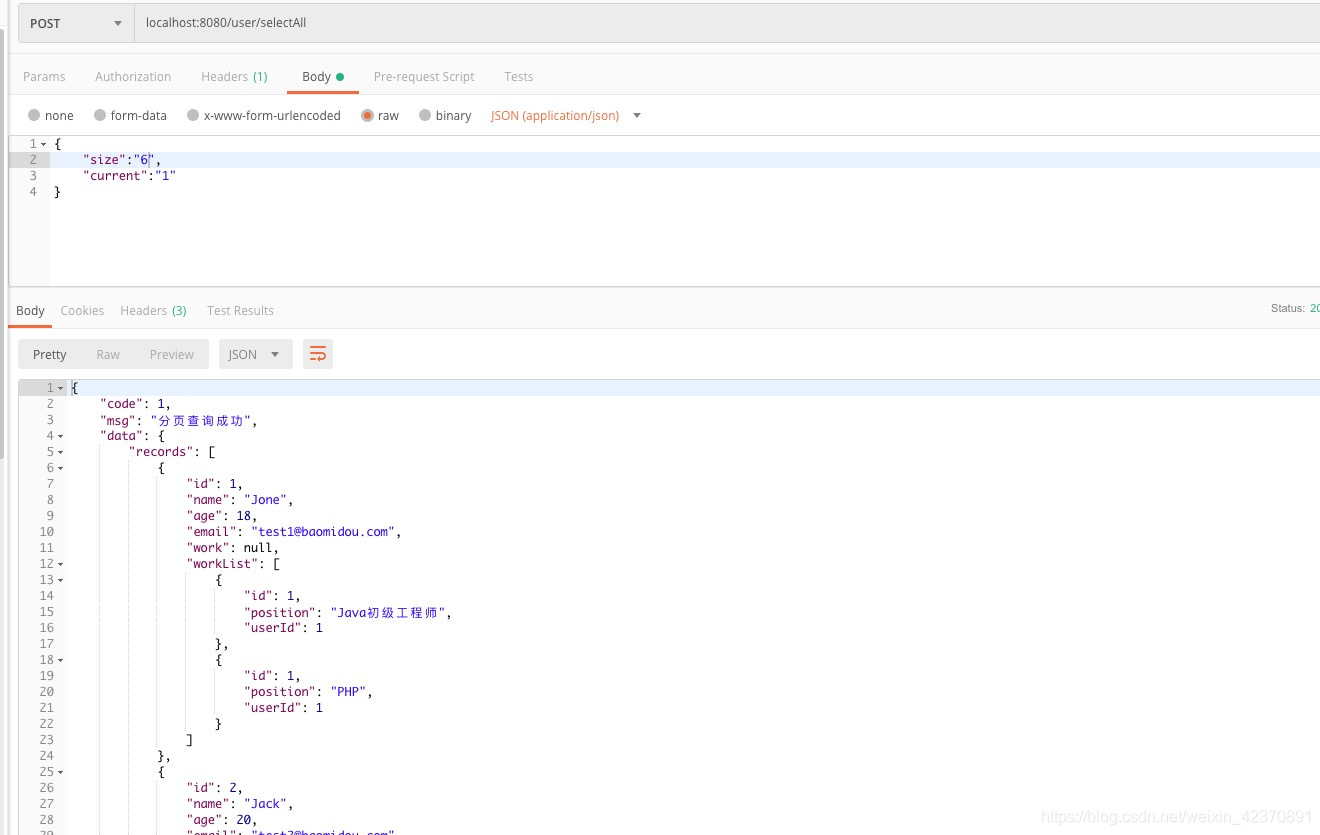Collapse the "records" array fold arrow
Screen dimensions: 1320x835
tap(60, 452)
